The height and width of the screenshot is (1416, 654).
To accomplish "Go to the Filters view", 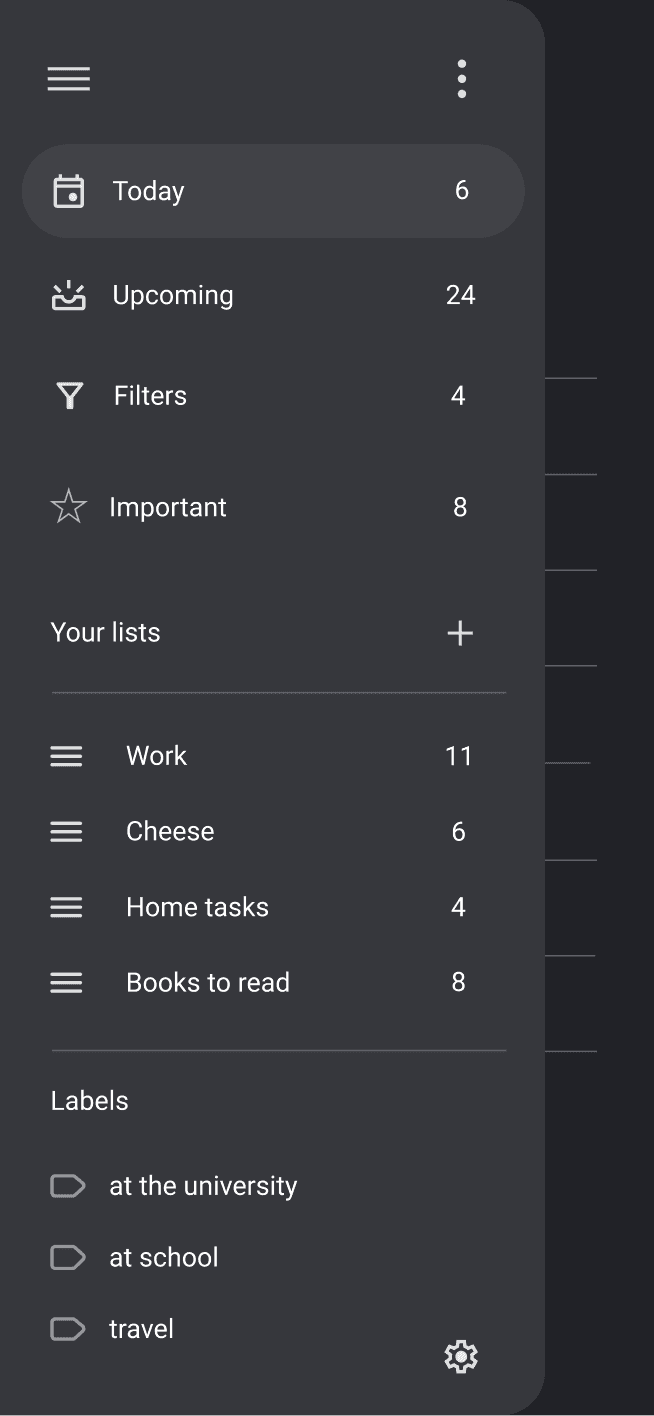I will coord(150,396).
